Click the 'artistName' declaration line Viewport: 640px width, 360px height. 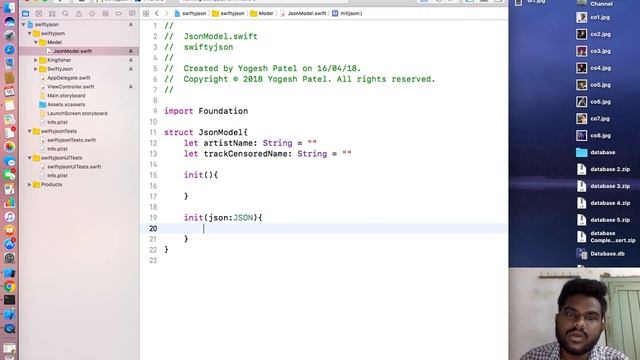250,143
